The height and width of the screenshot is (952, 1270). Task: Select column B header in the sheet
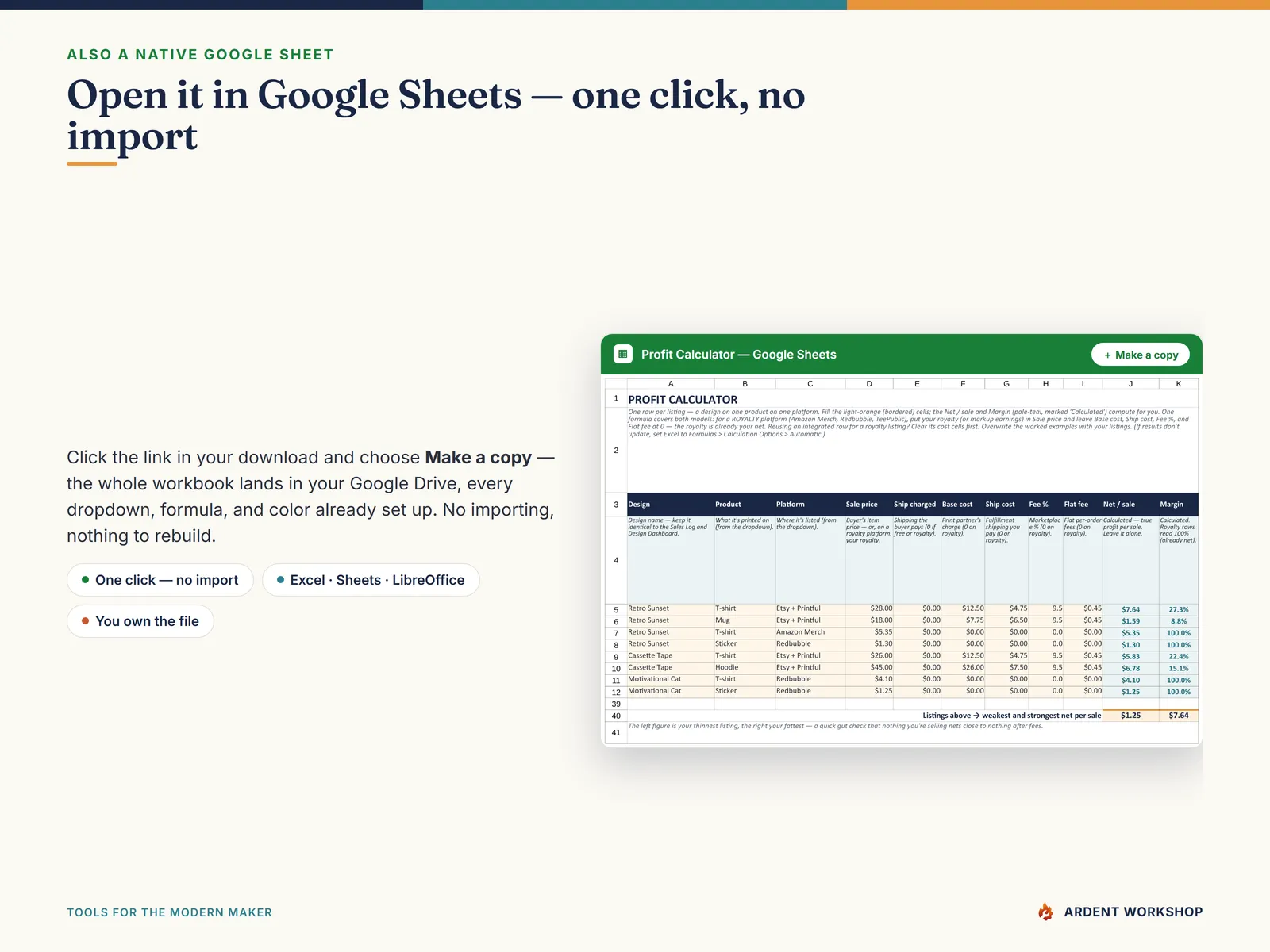(745, 384)
